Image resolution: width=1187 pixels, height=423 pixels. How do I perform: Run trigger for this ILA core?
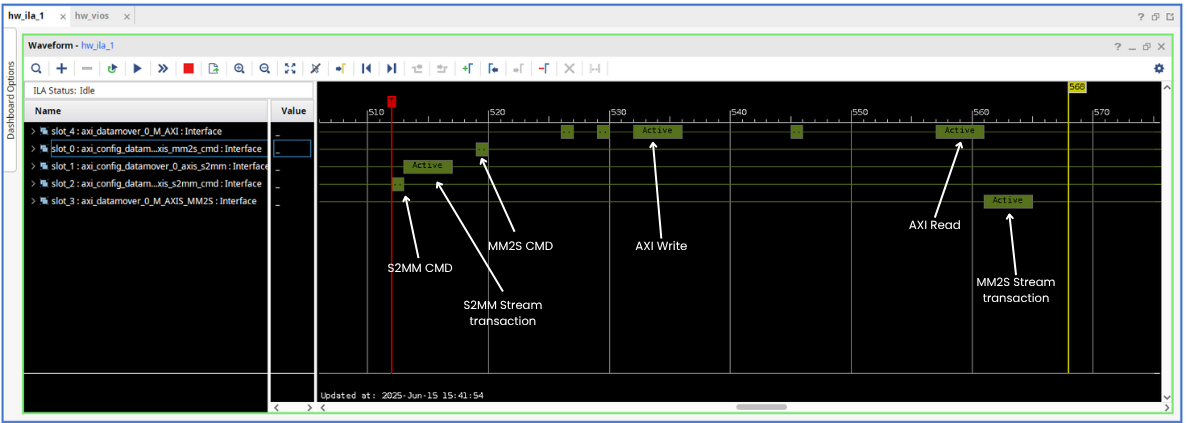tap(137, 68)
